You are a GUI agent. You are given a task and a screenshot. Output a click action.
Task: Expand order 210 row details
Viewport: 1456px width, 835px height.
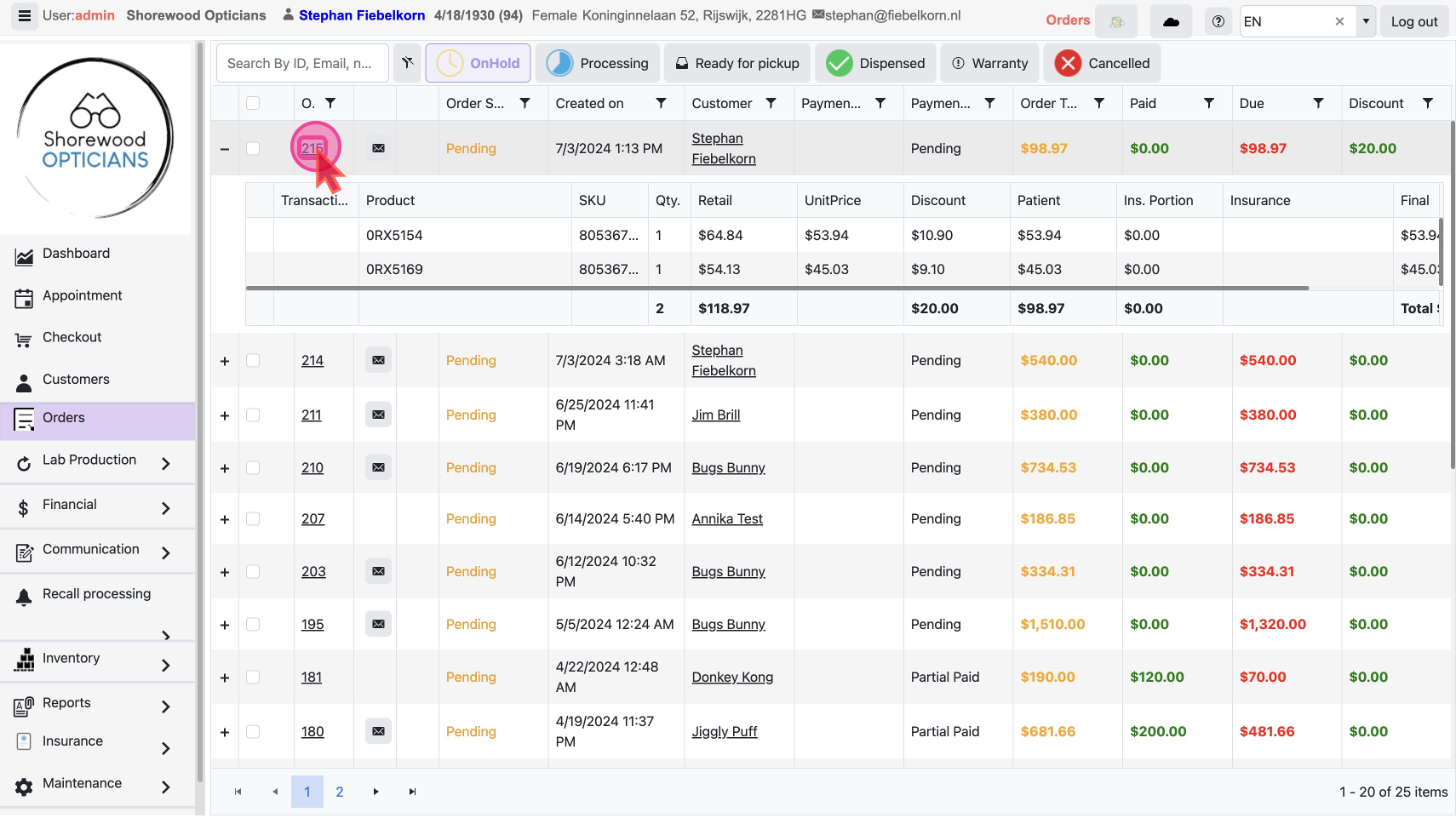[225, 468]
